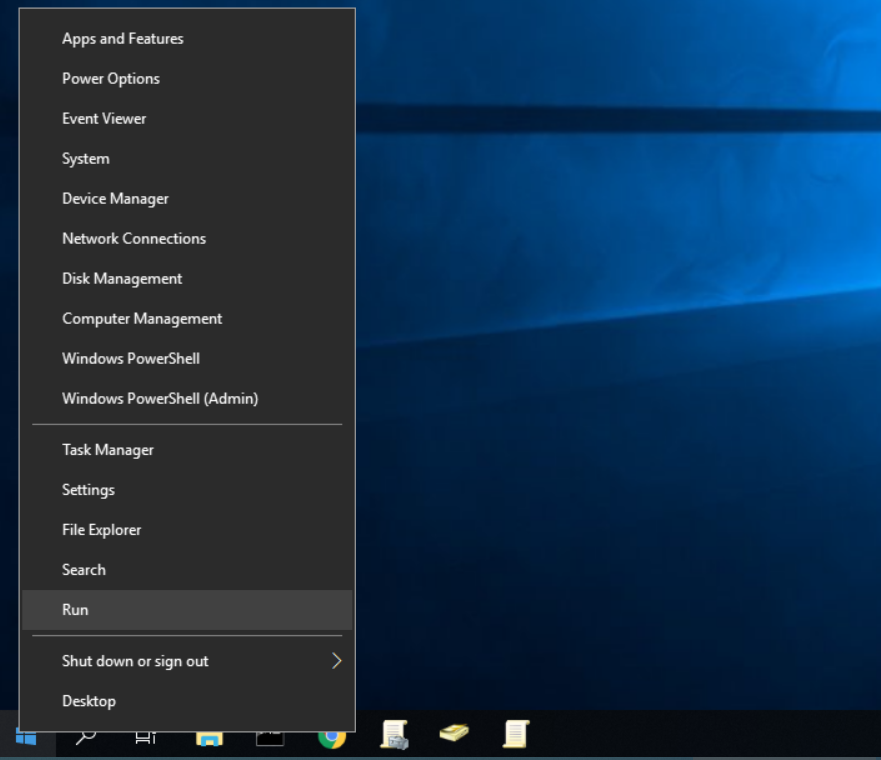Launch Device Manager from the menu

tap(115, 199)
